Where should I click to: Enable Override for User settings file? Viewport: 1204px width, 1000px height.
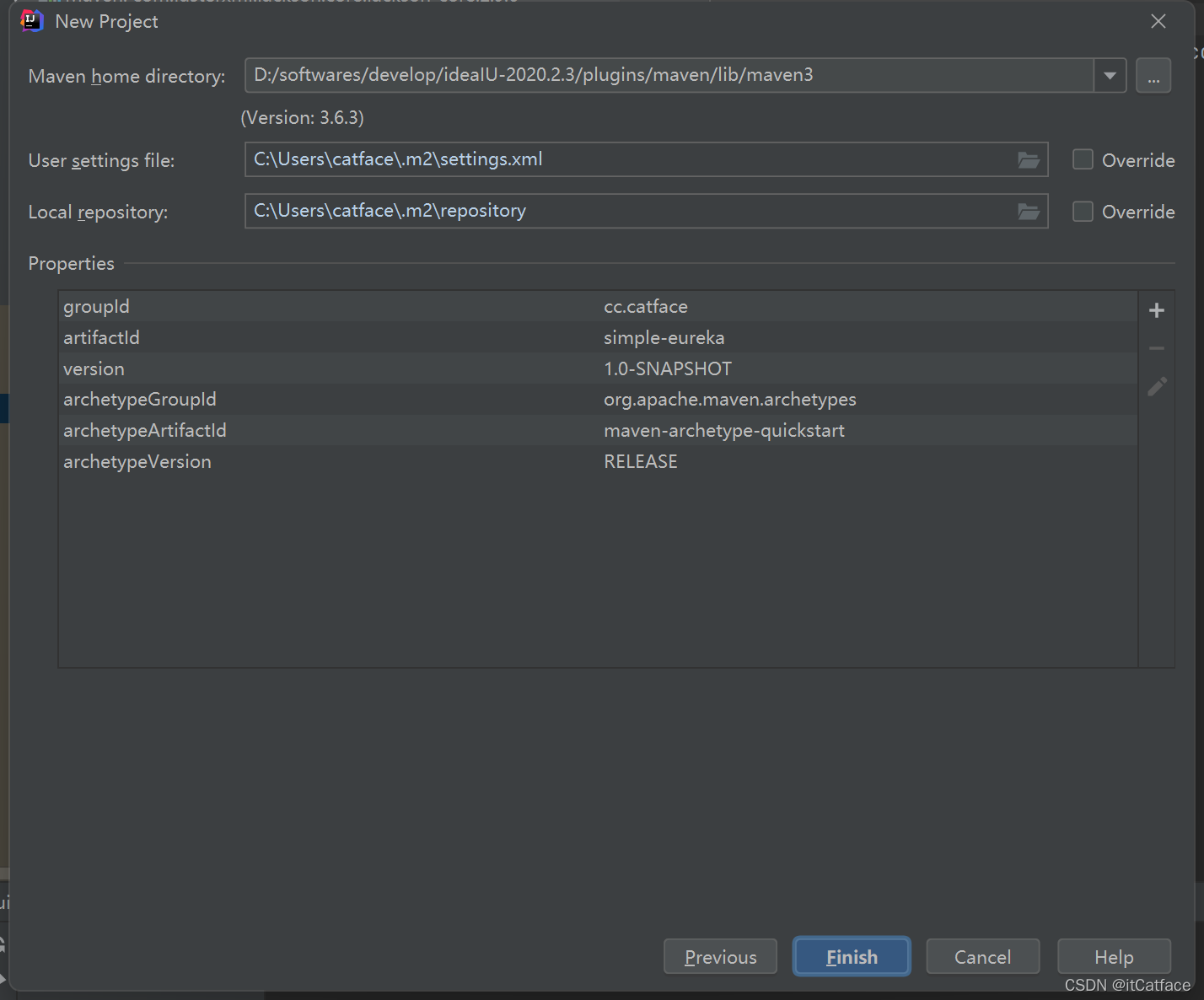1083,159
